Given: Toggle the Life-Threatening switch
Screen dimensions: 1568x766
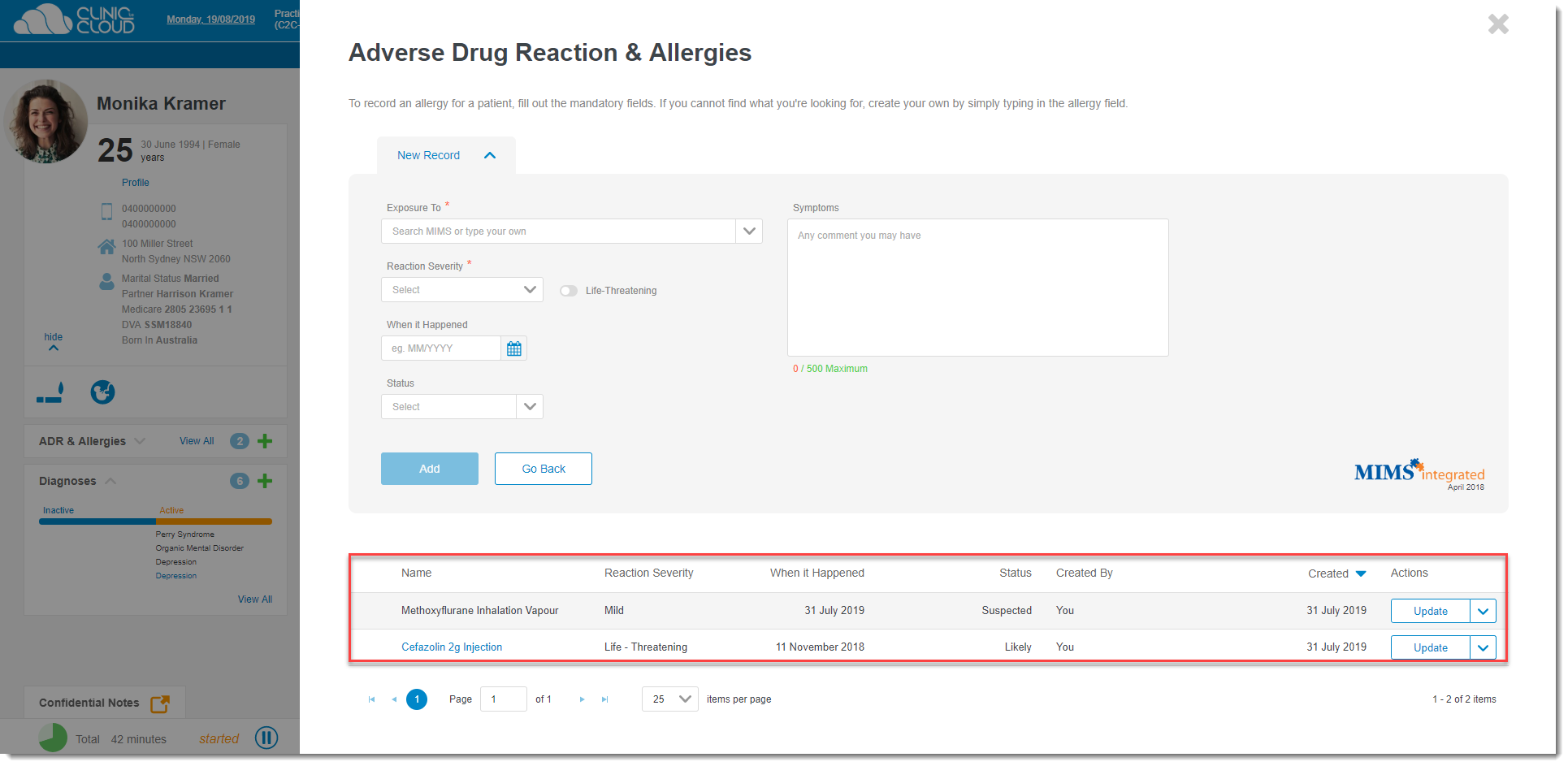Looking at the screenshot, I should click(x=569, y=291).
